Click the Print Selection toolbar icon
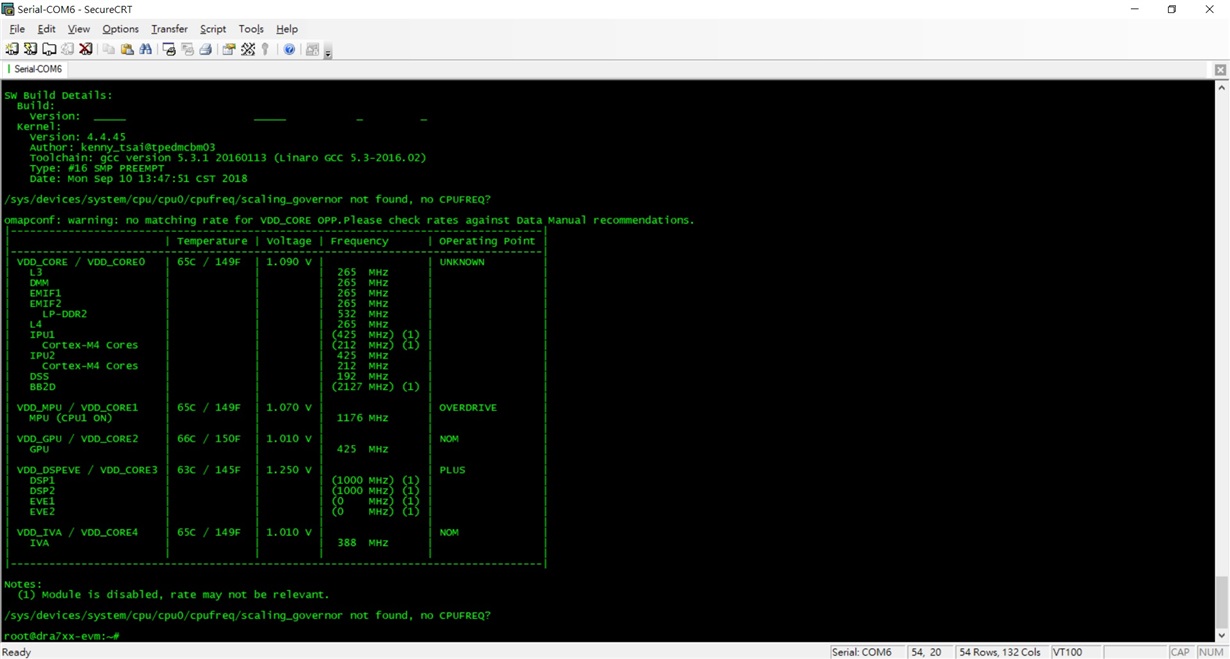The height and width of the screenshot is (659, 1230). pyautogui.click(x=187, y=49)
